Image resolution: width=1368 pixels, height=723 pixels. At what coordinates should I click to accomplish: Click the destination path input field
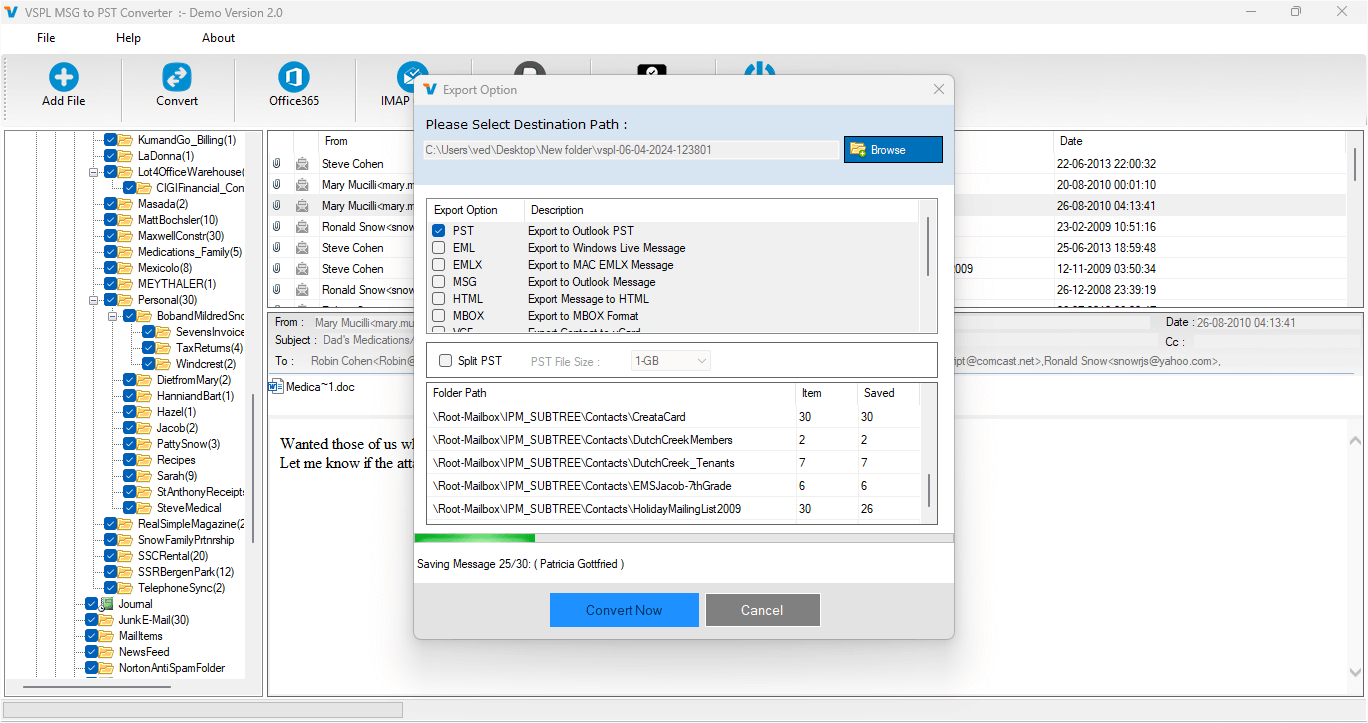[631, 150]
